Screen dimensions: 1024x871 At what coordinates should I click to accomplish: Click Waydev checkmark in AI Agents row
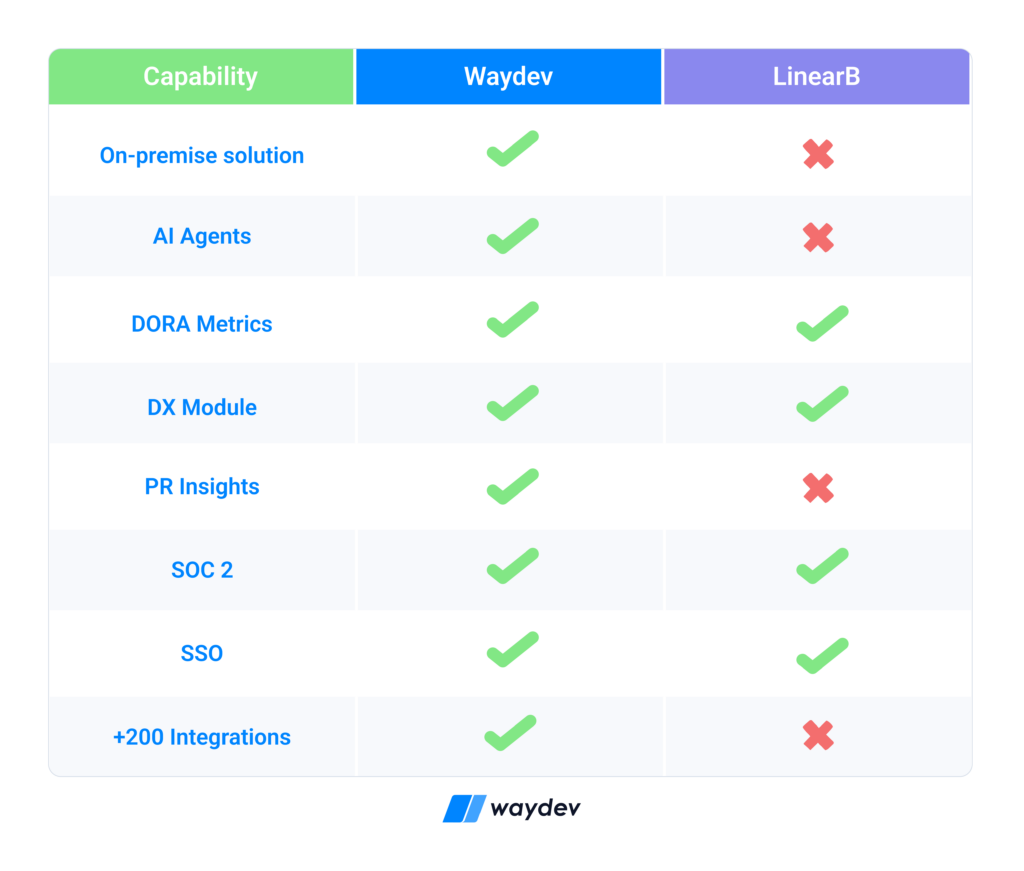(x=513, y=236)
